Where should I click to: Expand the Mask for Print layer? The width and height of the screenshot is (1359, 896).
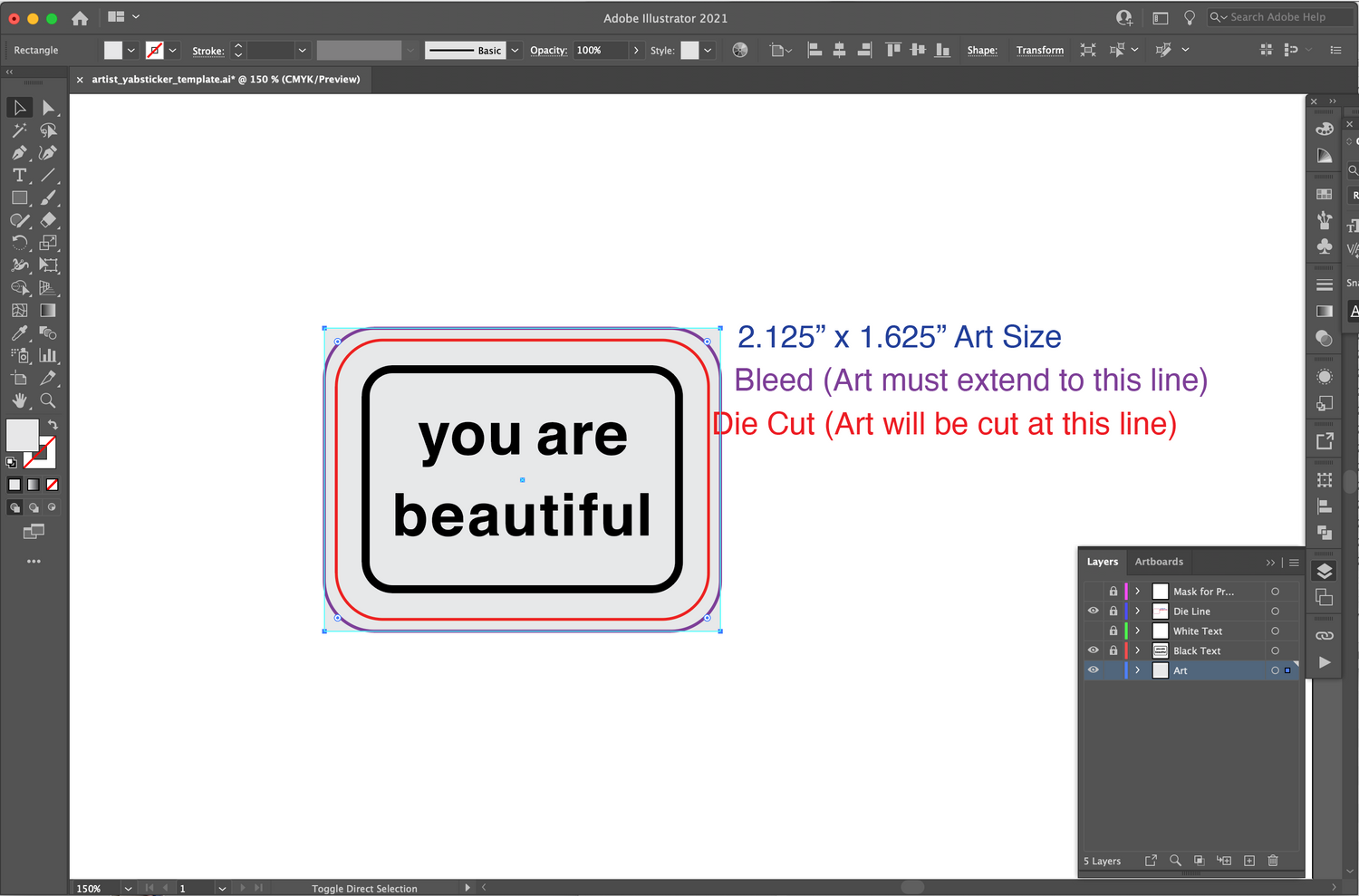[x=1138, y=592]
